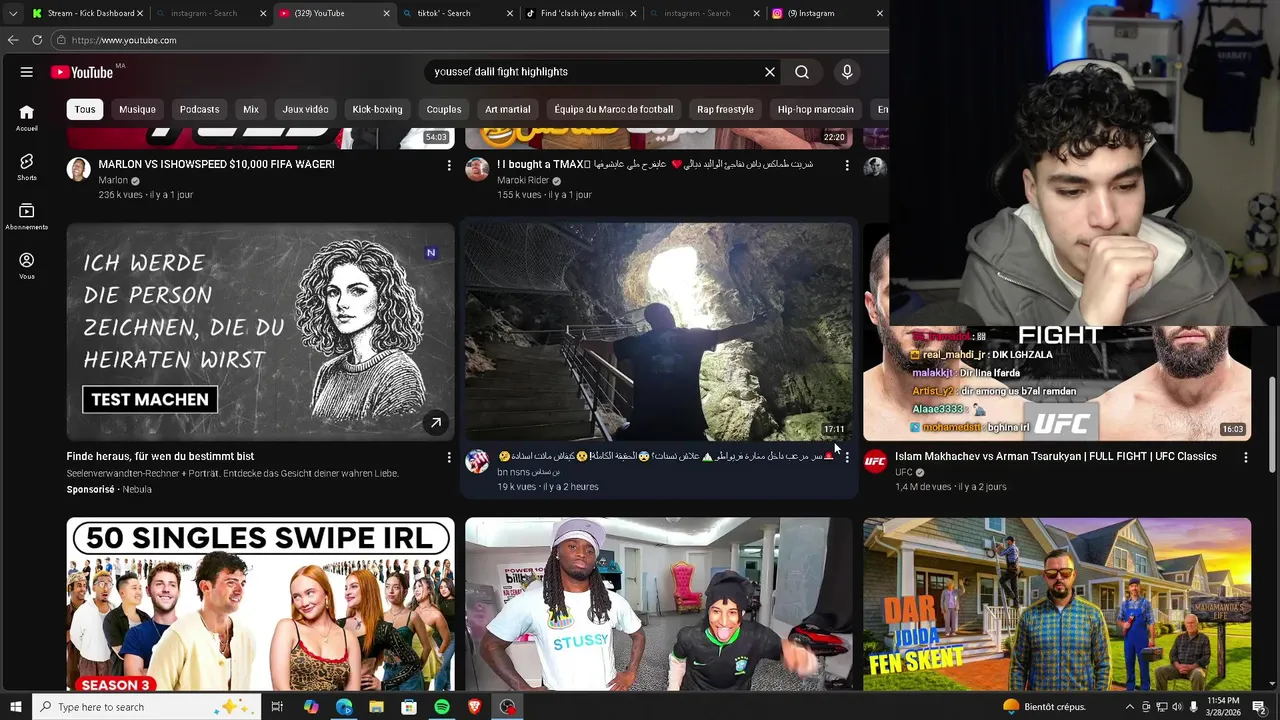Open options for Islam Makhachev fight video
1280x720 pixels.
(x=1245, y=457)
